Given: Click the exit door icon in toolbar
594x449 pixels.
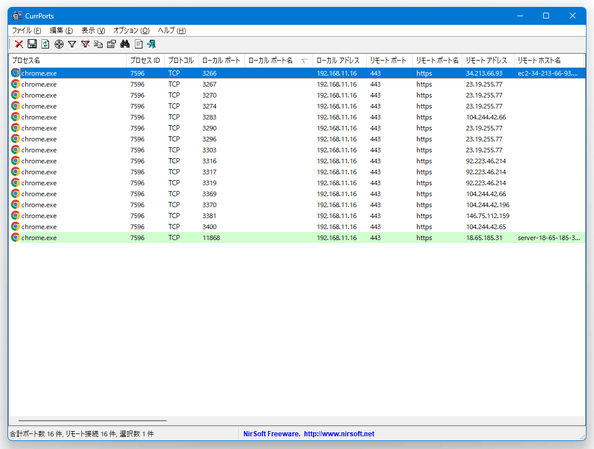Looking at the screenshot, I should click(x=152, y=44).
